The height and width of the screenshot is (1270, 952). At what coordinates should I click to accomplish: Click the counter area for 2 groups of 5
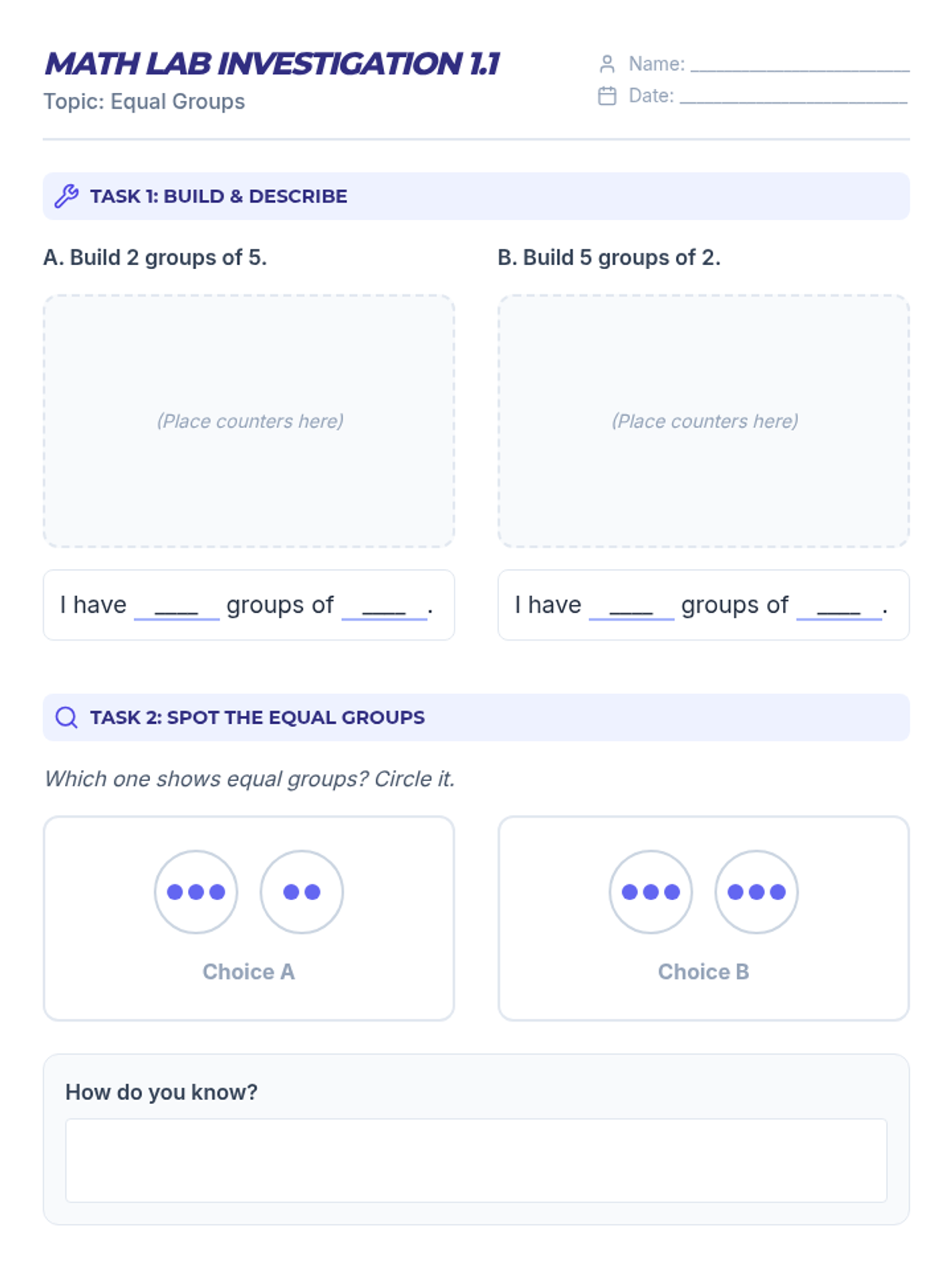[249, 421]
